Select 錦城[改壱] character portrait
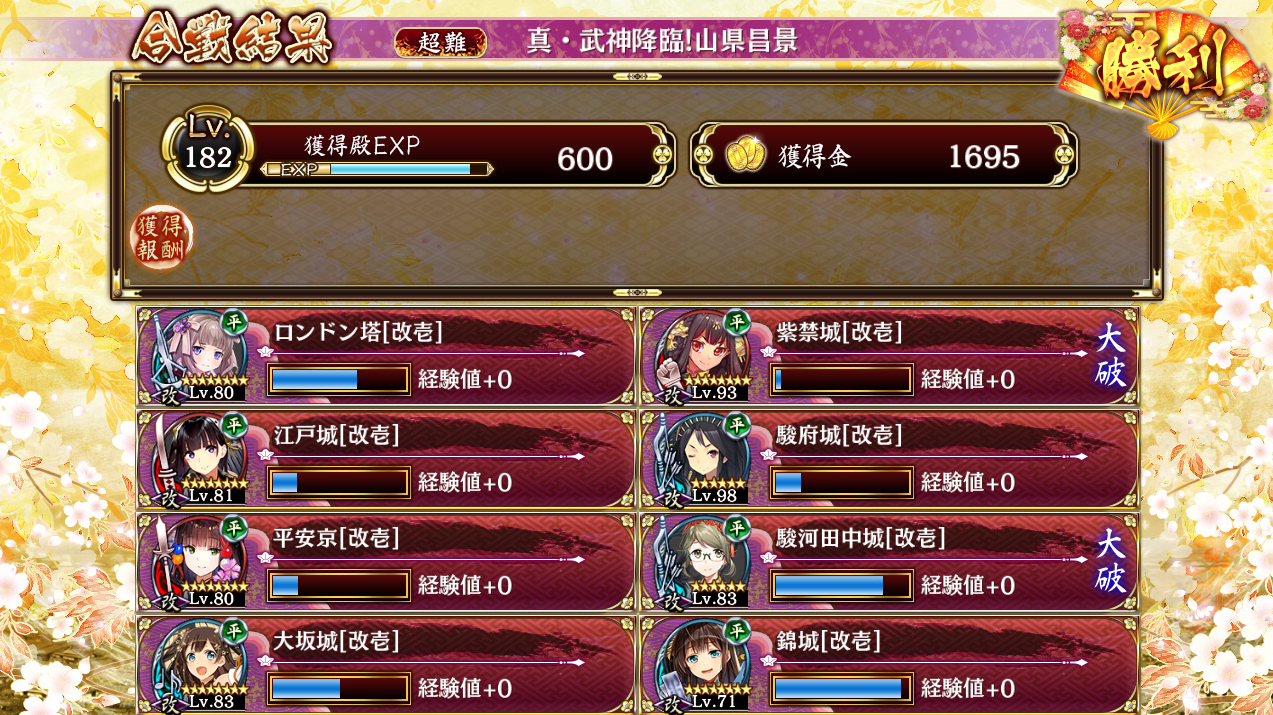Viewport: 1273px width, 715px height. [700, 665]
